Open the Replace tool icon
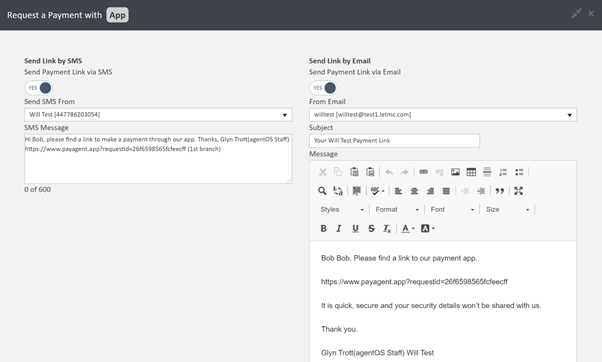This screenshot has height=362, width=602. coord(338,191)
